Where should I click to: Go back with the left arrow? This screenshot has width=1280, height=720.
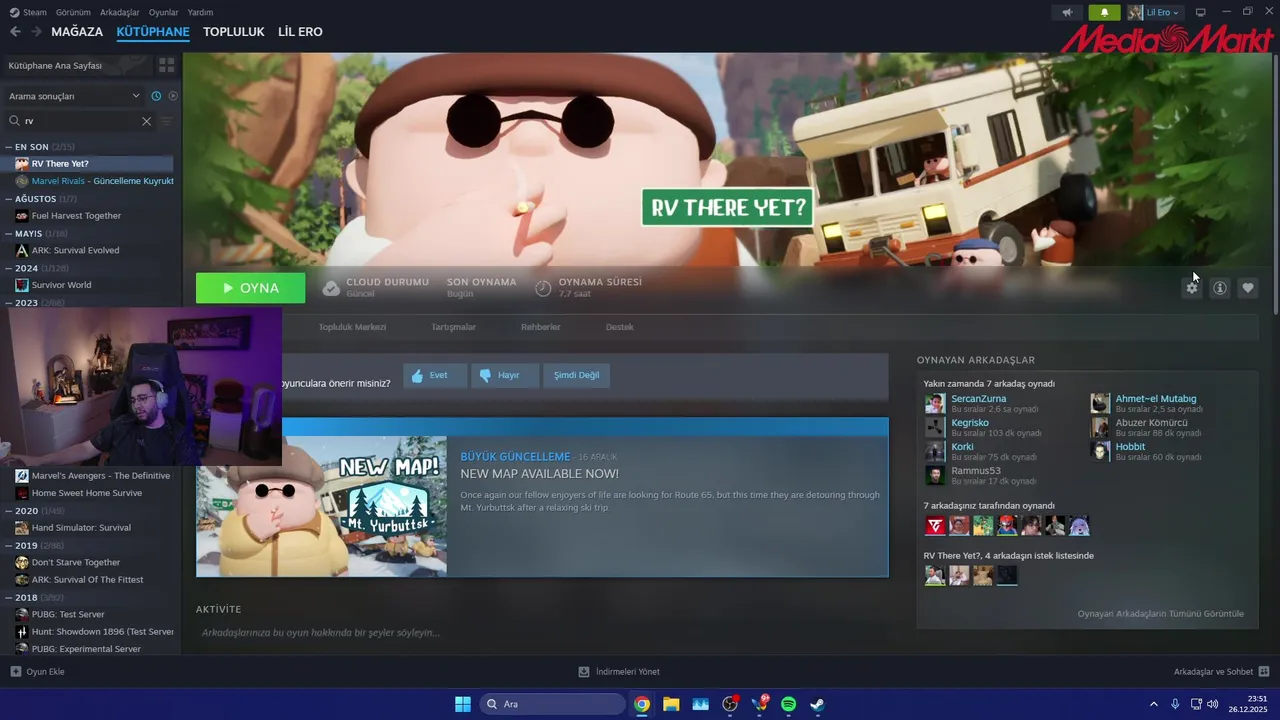pyautogui.click(x=15, y=32)
